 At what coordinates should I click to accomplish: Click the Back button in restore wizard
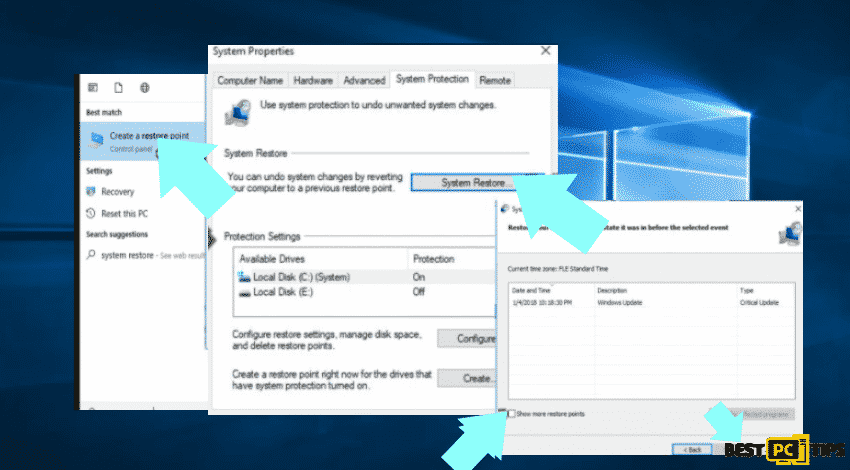pos(692,449)
